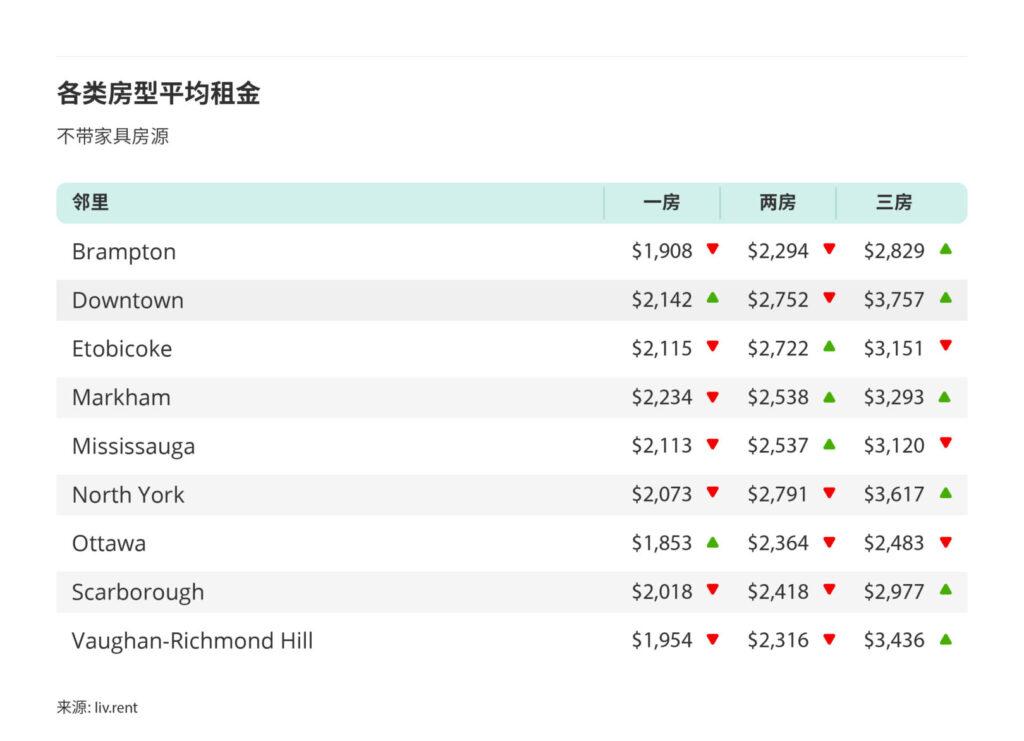The width and height of the screenshot is (1024, 741).
Task: Select the red decrease indicator on Etobicoke's three-bedroom rent
Action: pos(946,348)
